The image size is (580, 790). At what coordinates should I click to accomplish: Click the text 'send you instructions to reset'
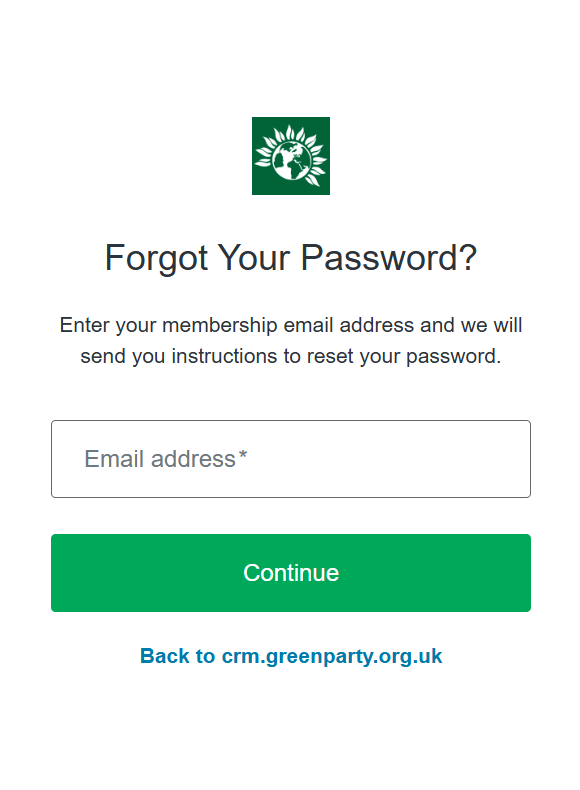click(216, 356)
